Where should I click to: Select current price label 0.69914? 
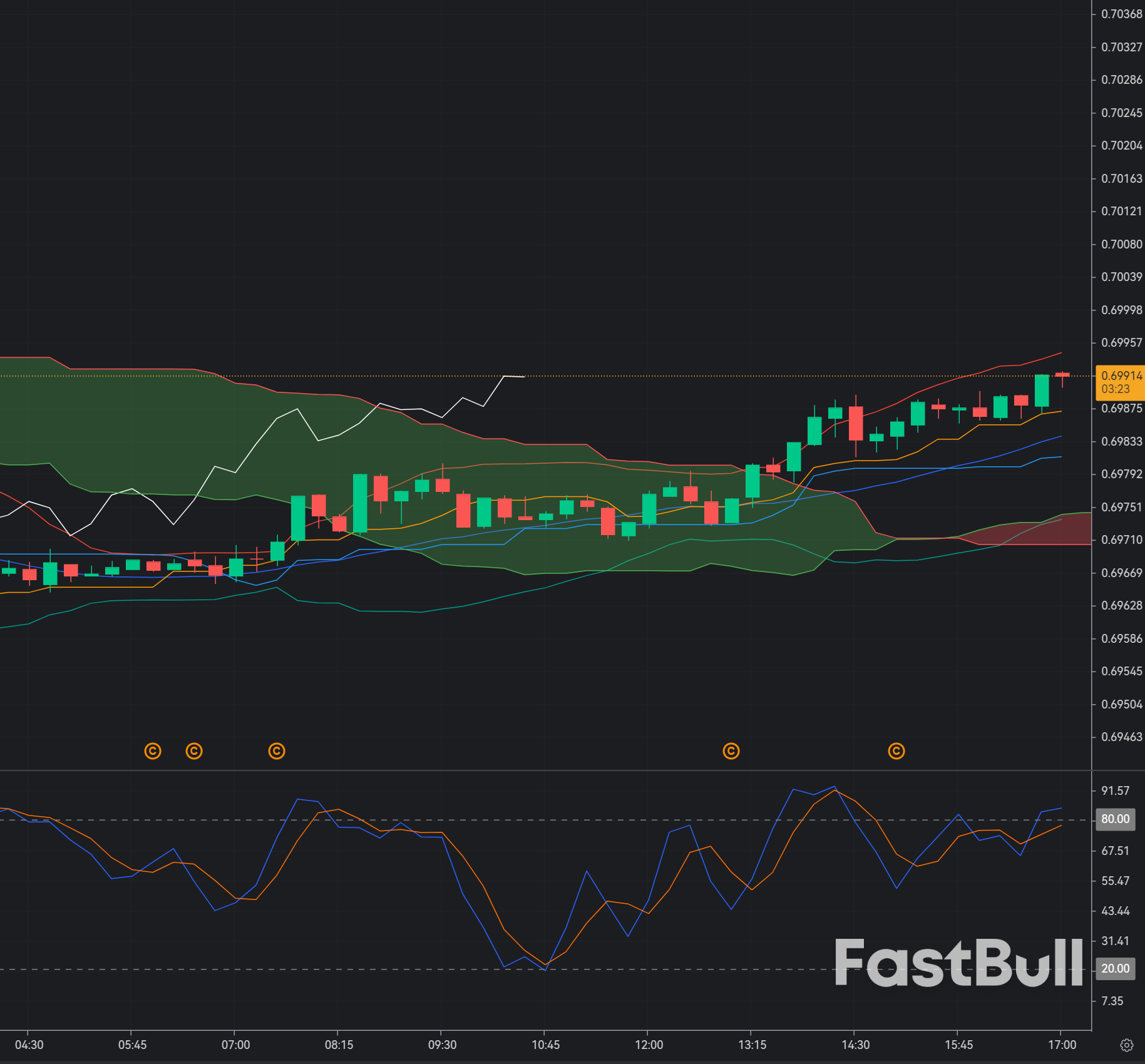pos(1120,382)
